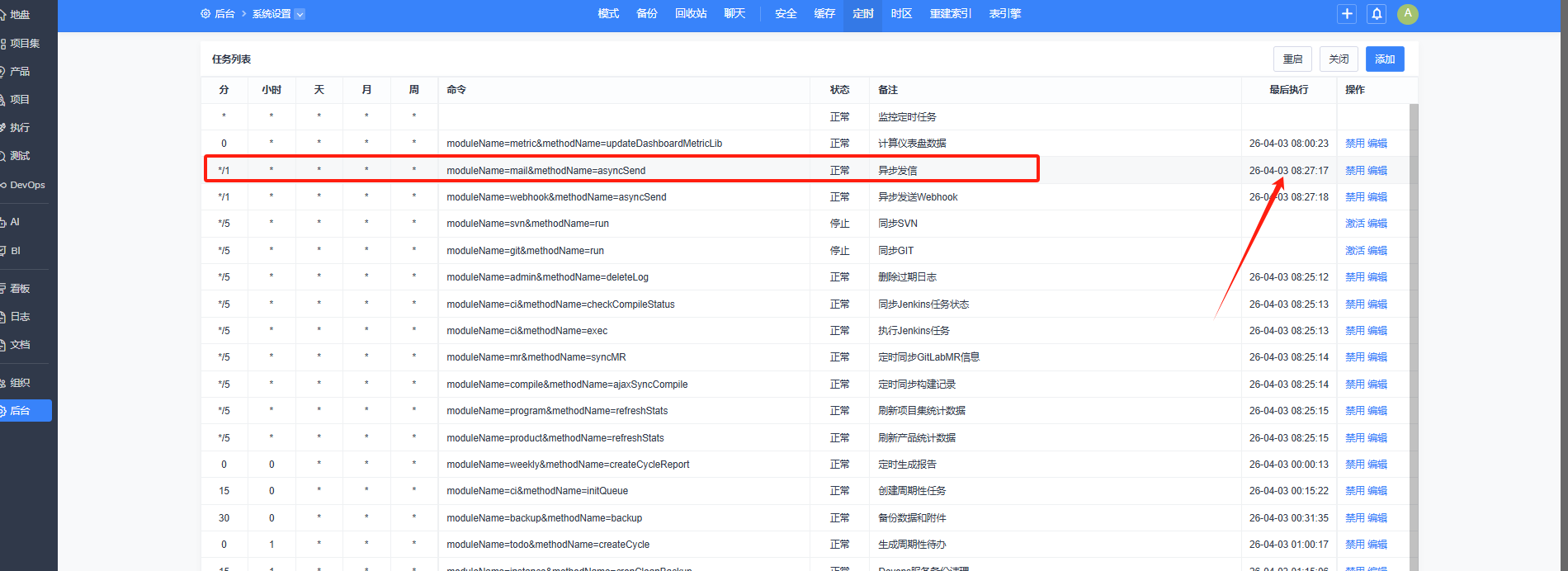Viewport: 1568px width, 571px height.
Task: Select the 定时 tab
Action: coord(863,14)
